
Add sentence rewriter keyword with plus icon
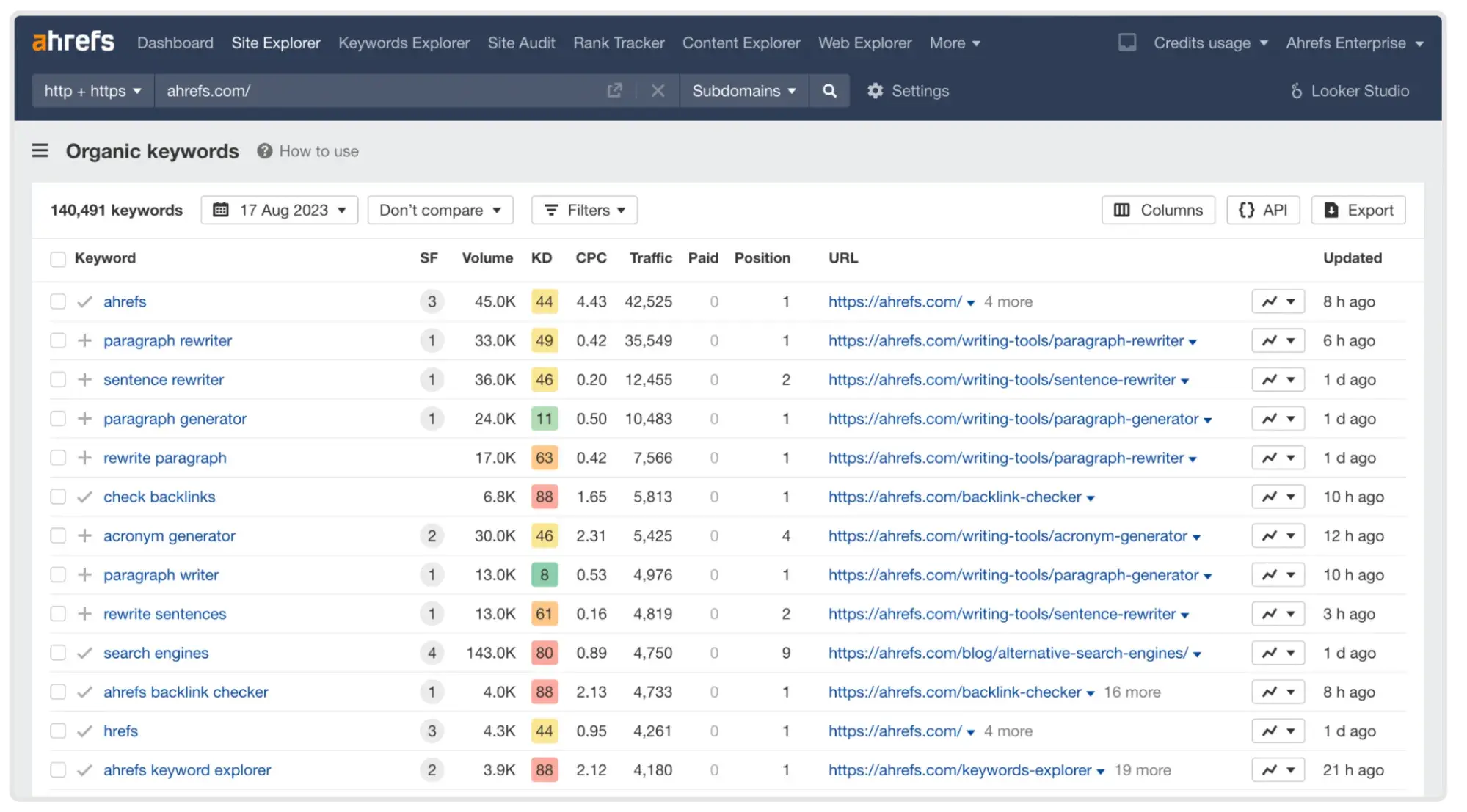tap(85, 379)
